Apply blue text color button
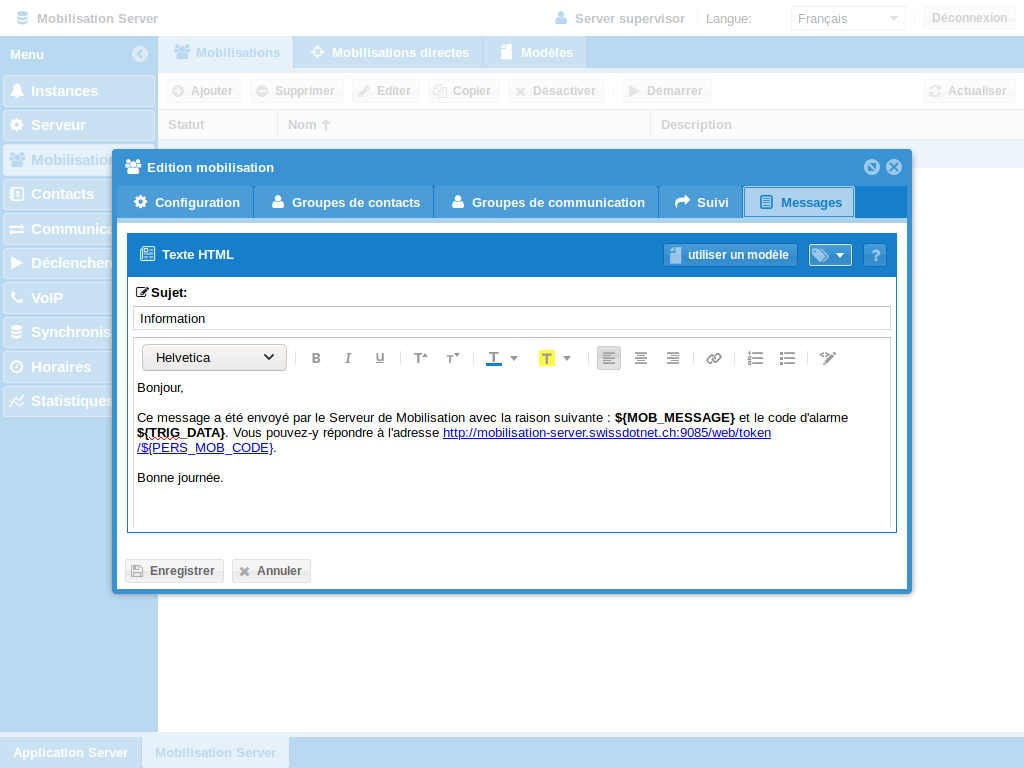The image size is (1024, 768). click(494, 358)
